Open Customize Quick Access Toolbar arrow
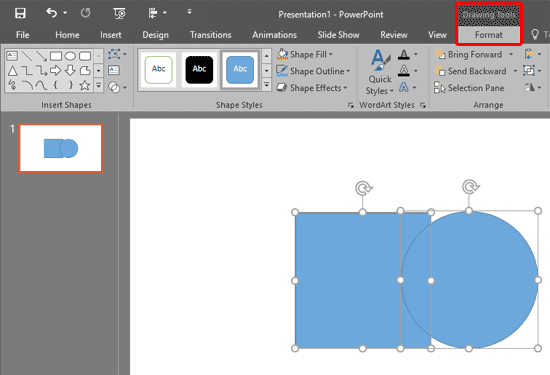This screenshot has height=375, width=550. [189, 12]
